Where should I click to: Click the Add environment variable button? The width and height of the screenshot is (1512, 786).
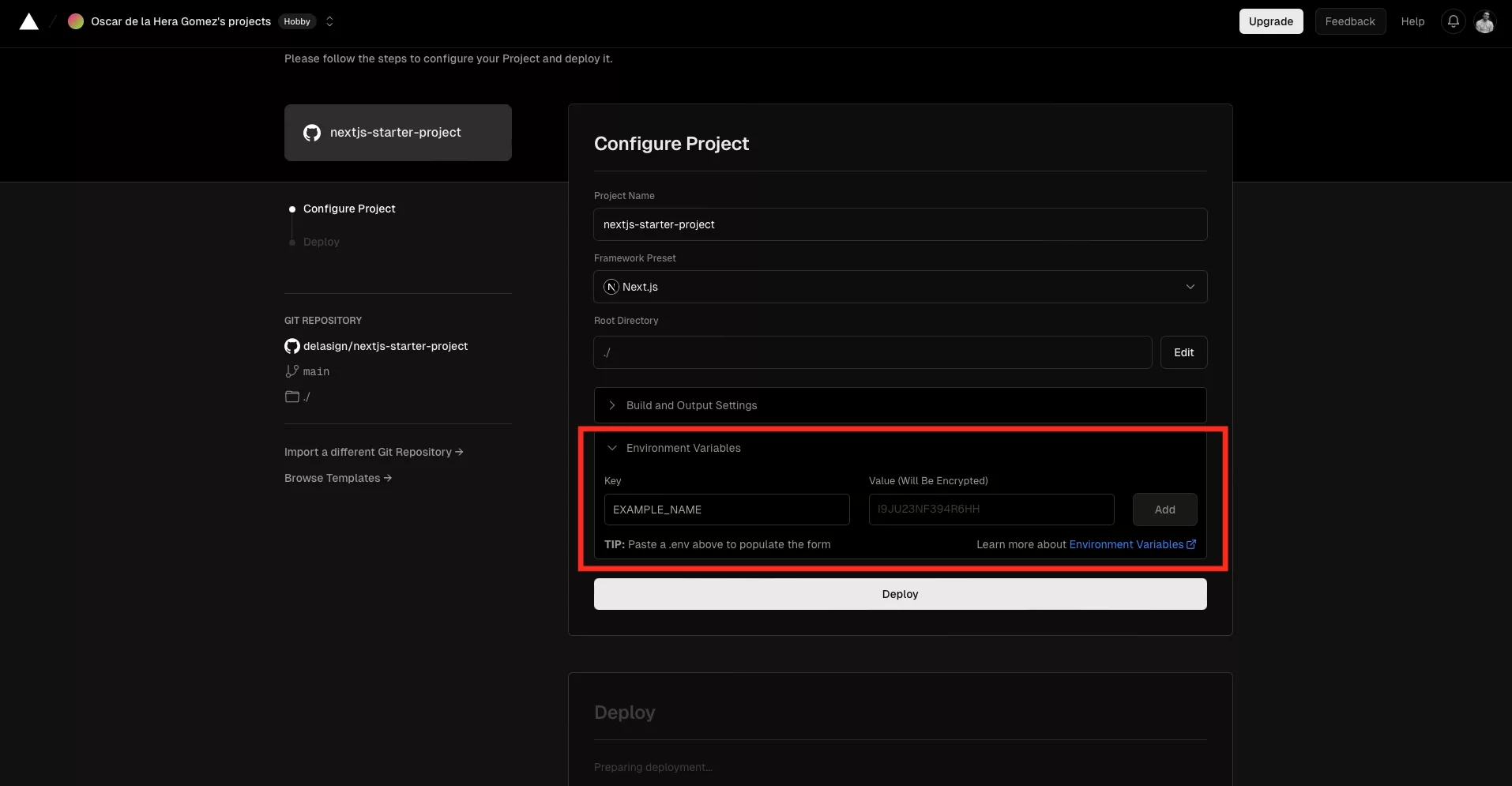(x=1164, y=510)
